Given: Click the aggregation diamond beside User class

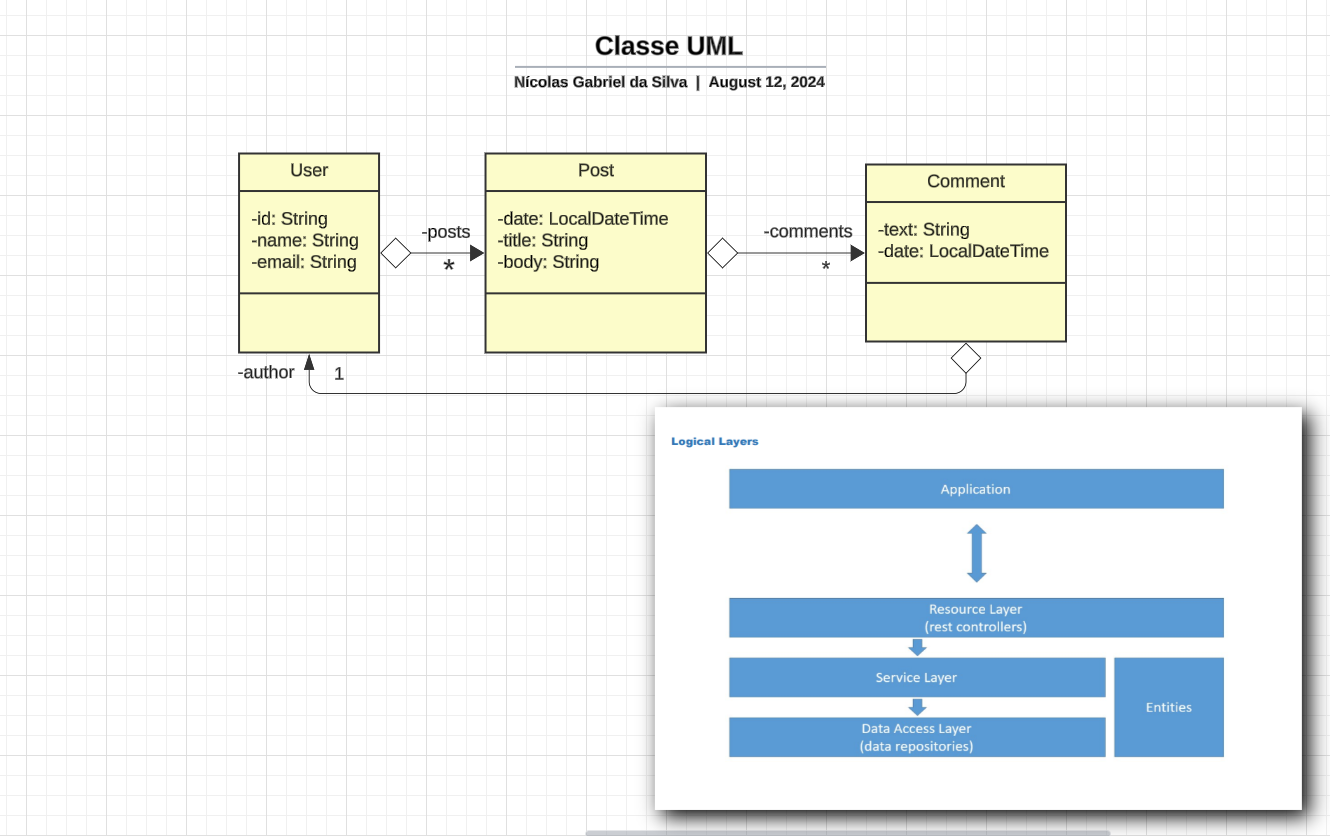Looking at the screenshot, I should tap(396, 253).
